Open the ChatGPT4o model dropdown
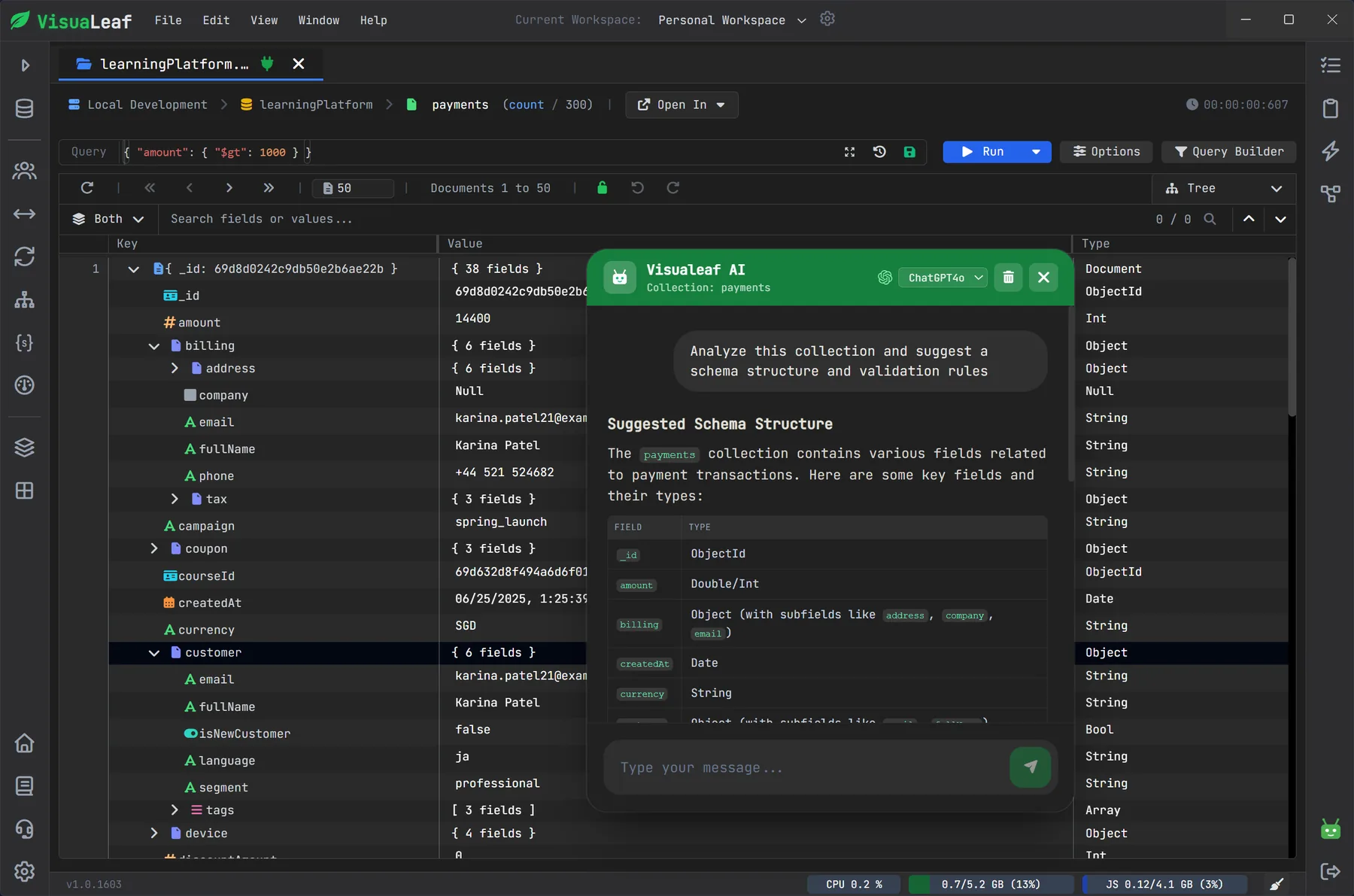This screenshot has height=896, width=1354. click(x=943, y=278)
